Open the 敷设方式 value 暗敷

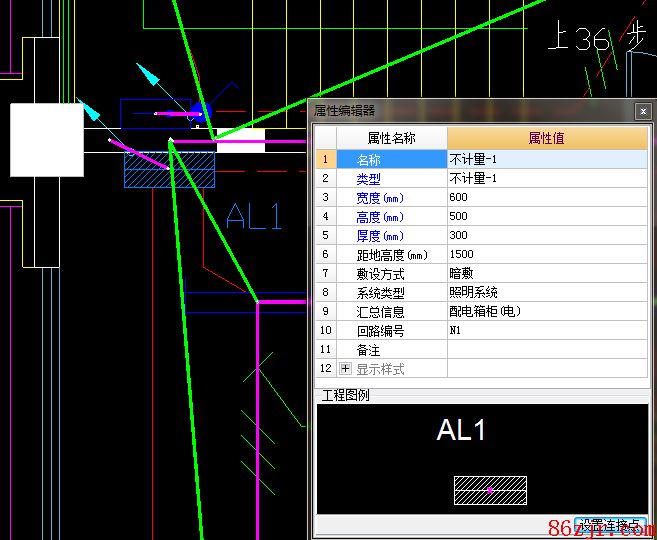tap(546, 273)
